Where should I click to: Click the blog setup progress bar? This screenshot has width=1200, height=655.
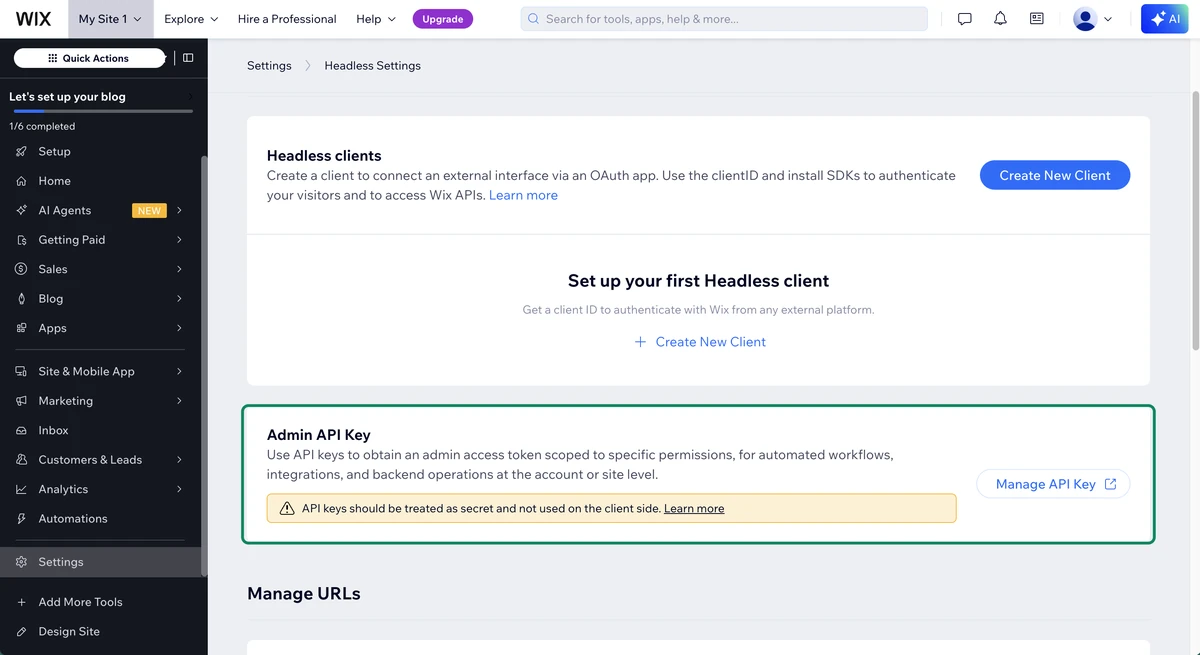101,111
